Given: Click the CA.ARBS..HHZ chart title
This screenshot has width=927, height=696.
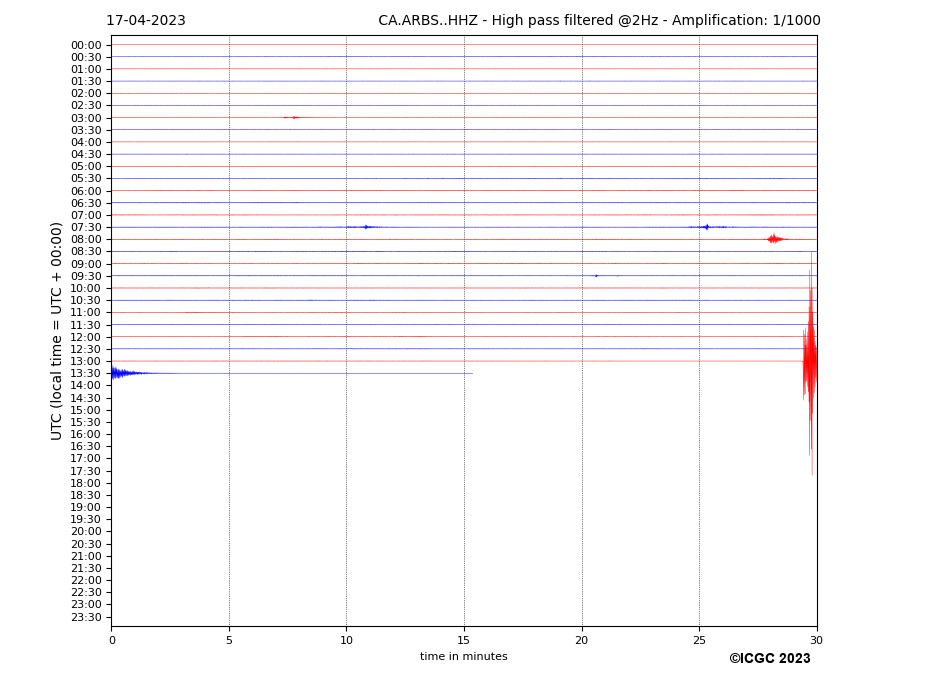Looking at the screenshot, I should click(x=599, y=21).
